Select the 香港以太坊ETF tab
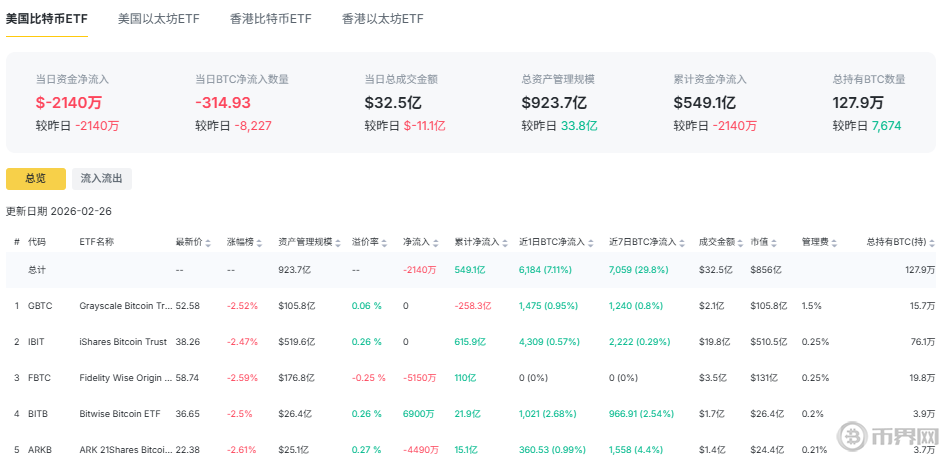This screenshot has height=464, width=950. [382, 19]
